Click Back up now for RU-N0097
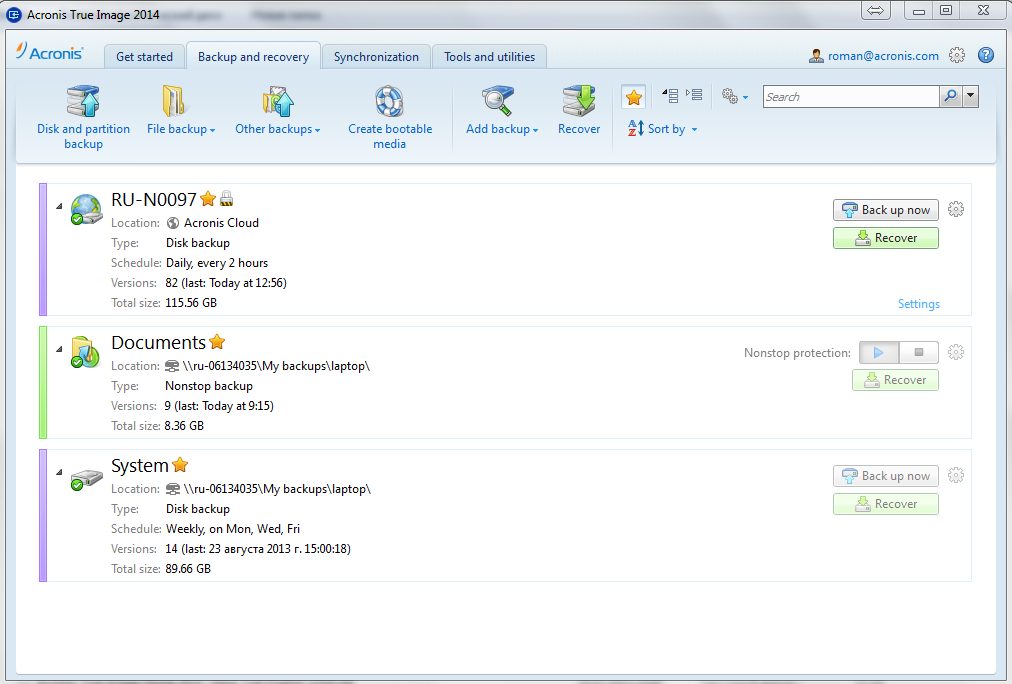This screenshot has height=684, width=1012. coord(885,209)
